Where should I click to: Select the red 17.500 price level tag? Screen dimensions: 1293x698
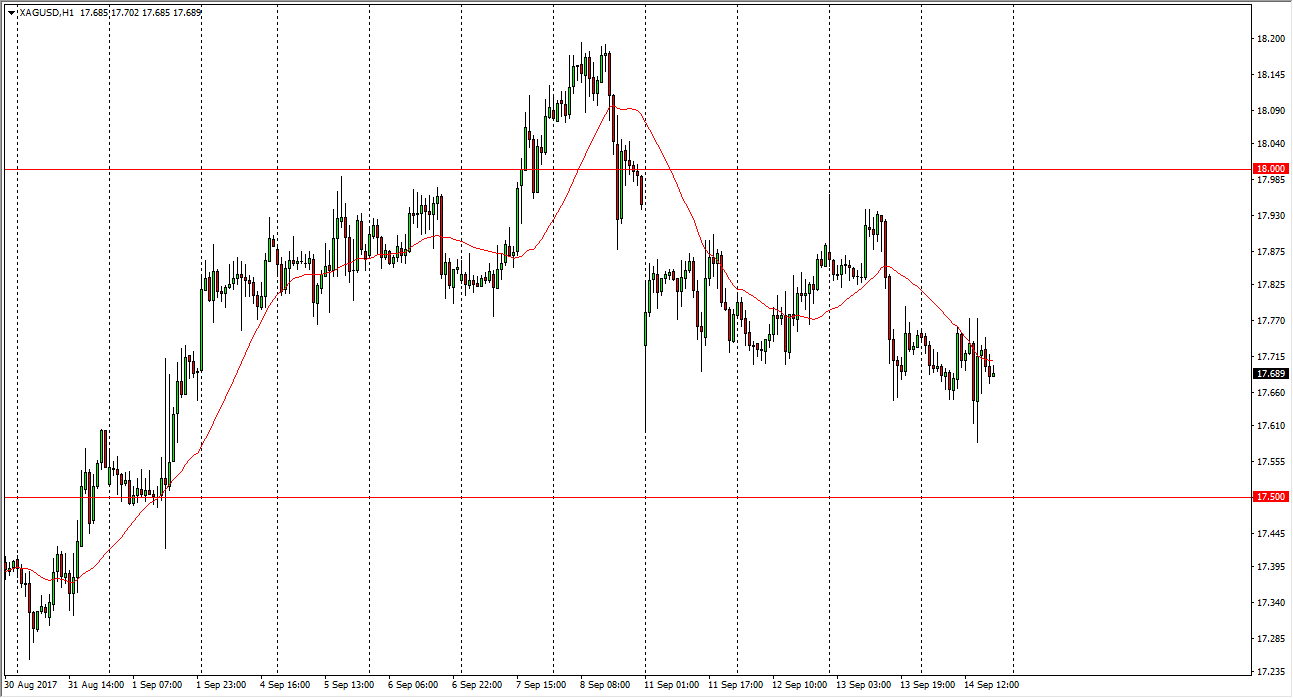[1271, 496]
